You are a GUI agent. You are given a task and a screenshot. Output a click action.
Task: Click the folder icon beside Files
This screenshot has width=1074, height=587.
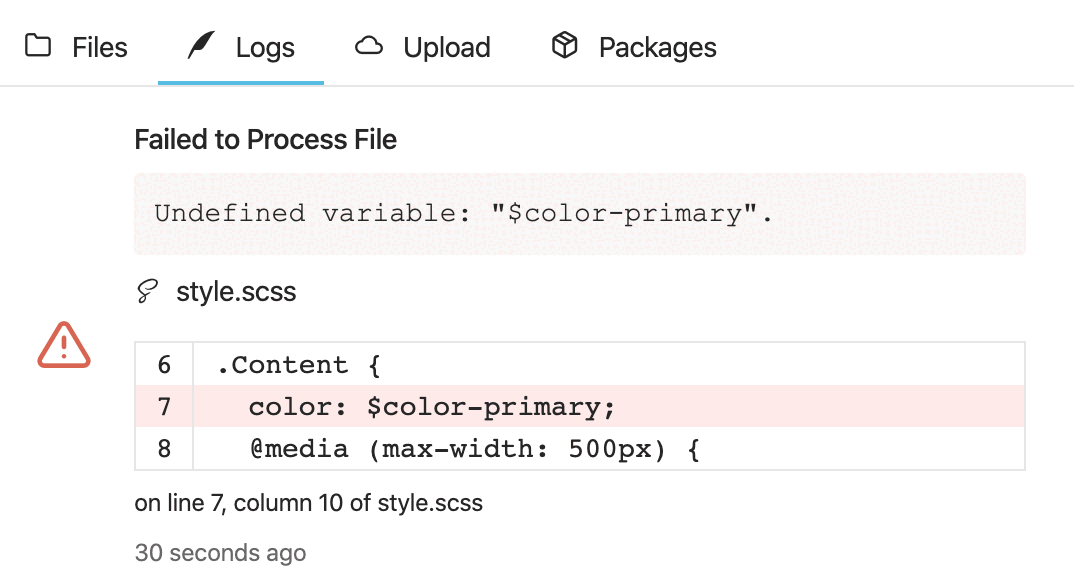(38, 46)
